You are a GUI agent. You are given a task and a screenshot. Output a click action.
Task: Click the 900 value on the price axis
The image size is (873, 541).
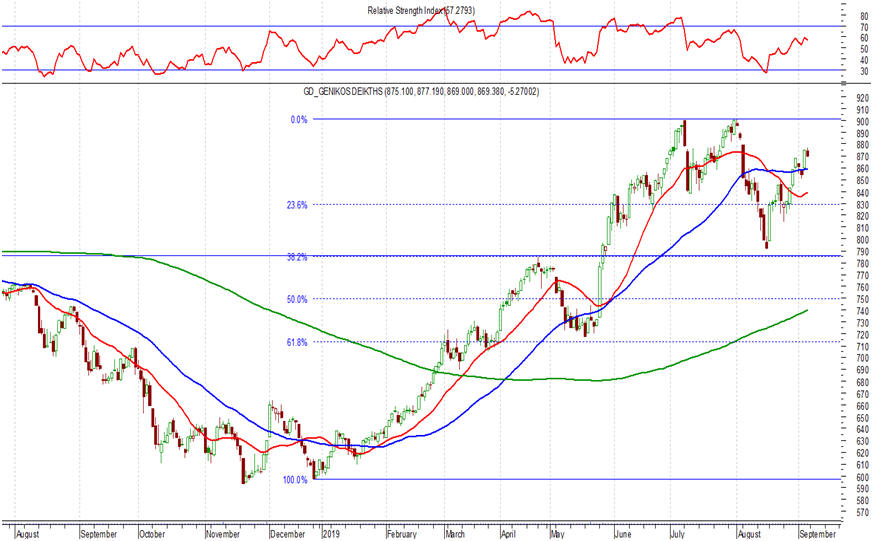[862, 122]
